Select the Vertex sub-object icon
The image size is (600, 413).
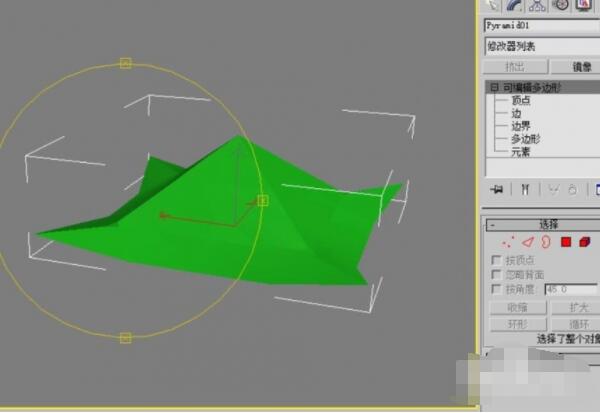[x=508, y=242]
